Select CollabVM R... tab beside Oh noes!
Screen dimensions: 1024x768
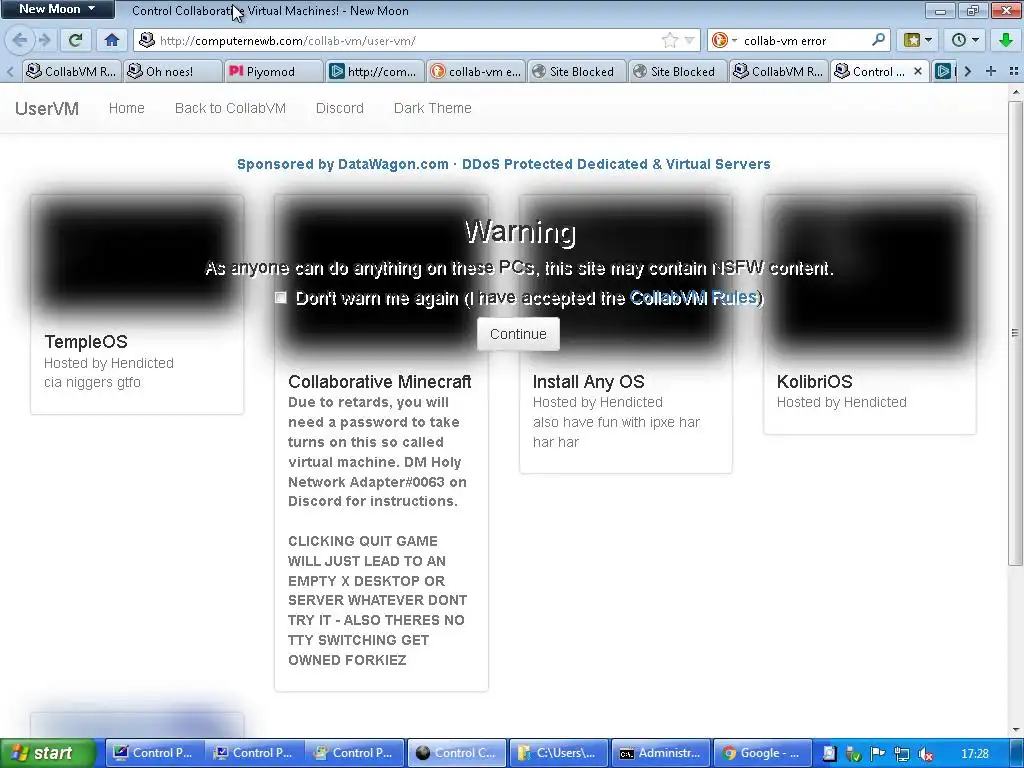pyautogui.click(x=70, y=71)
